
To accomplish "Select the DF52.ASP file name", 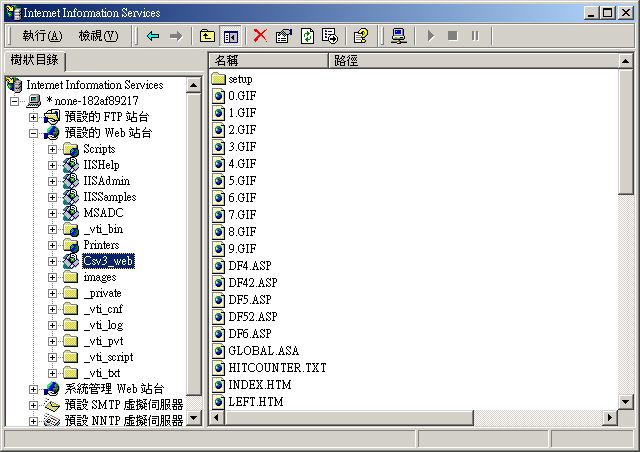I will [x=253, y=317].
